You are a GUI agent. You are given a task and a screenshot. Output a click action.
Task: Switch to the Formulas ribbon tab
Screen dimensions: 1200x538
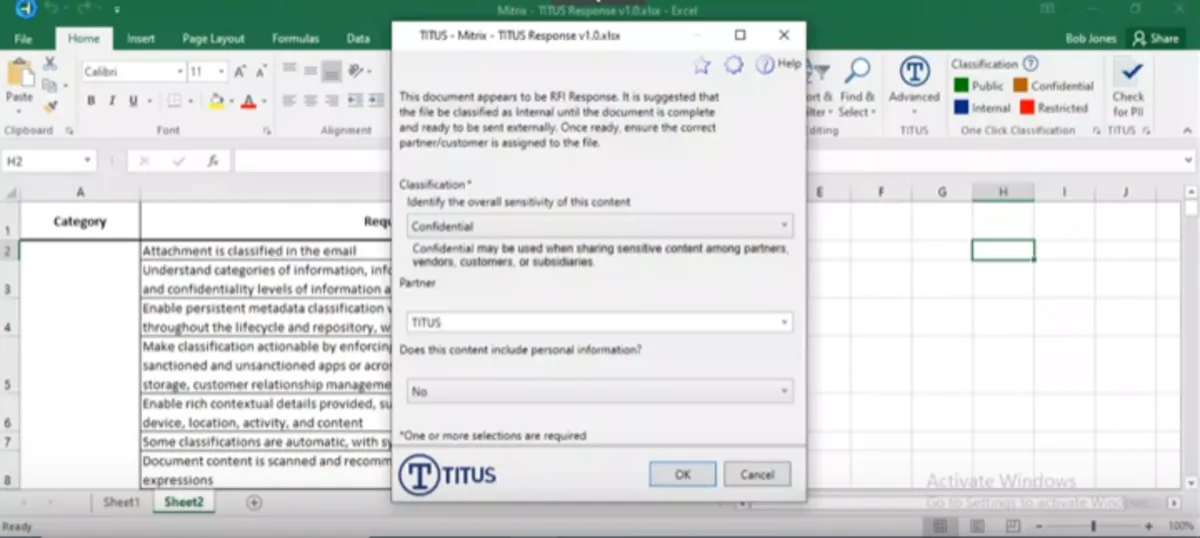point(295,38)
